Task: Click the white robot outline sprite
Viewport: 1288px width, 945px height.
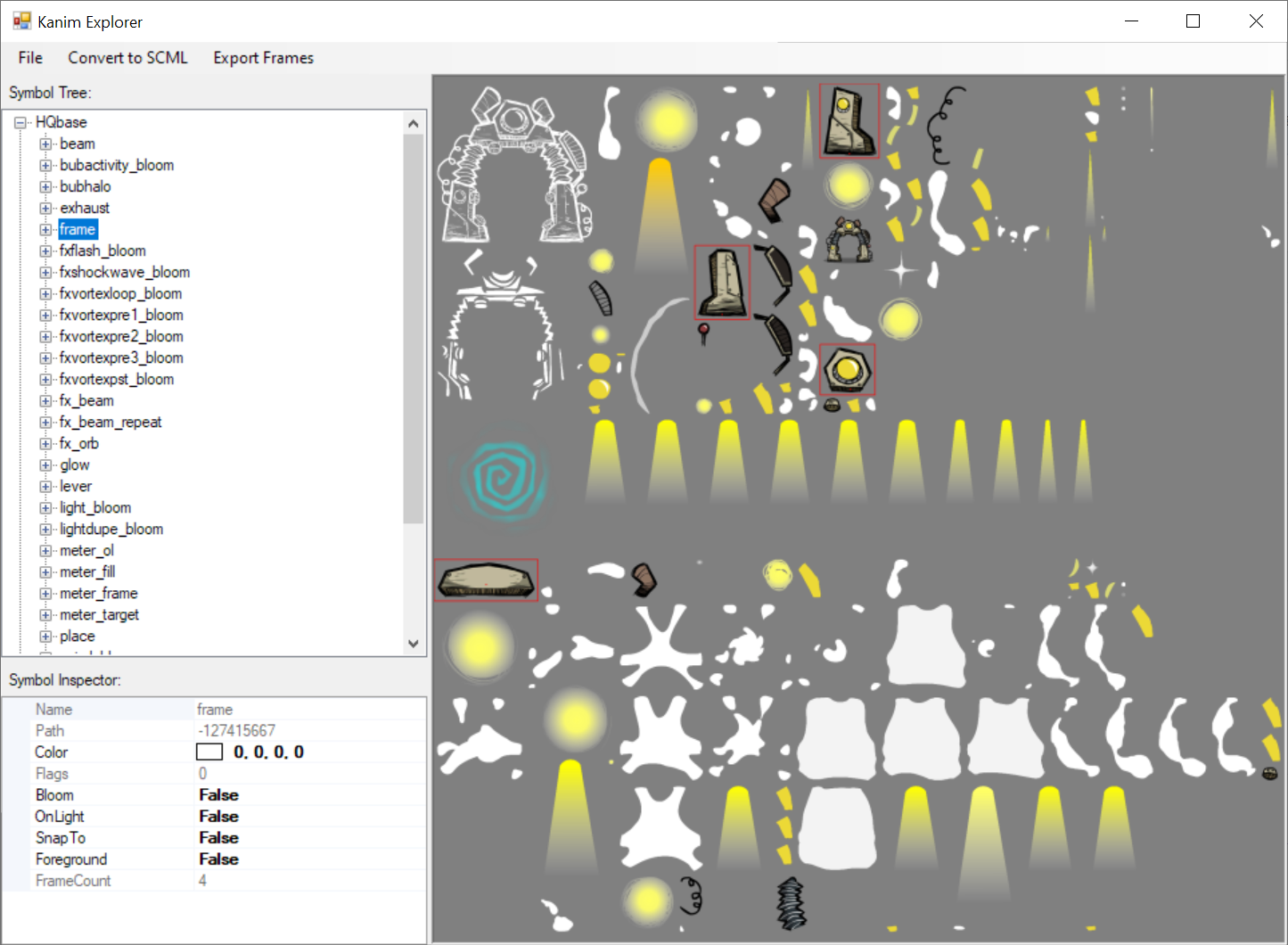Action: coord(514,164)
